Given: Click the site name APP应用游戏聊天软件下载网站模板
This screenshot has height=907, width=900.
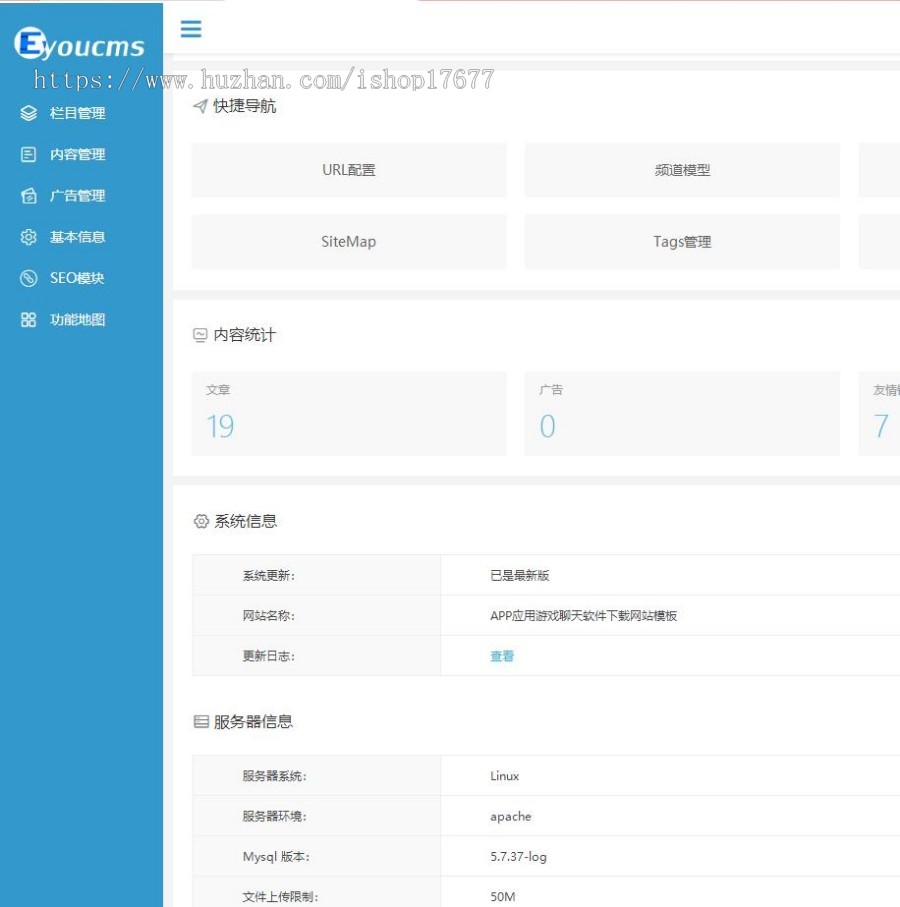Looking at the screenshot, I should (583, 615).
